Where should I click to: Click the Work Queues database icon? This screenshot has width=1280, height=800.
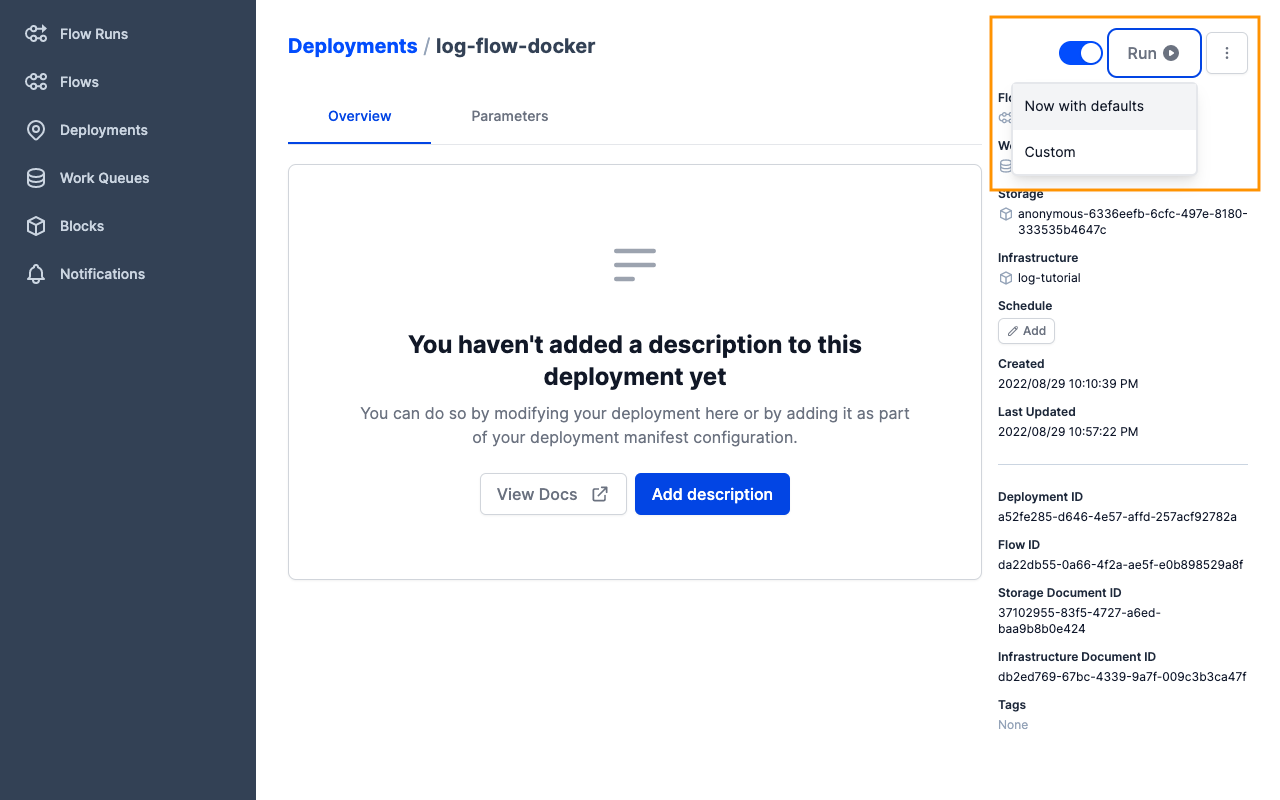36,178
